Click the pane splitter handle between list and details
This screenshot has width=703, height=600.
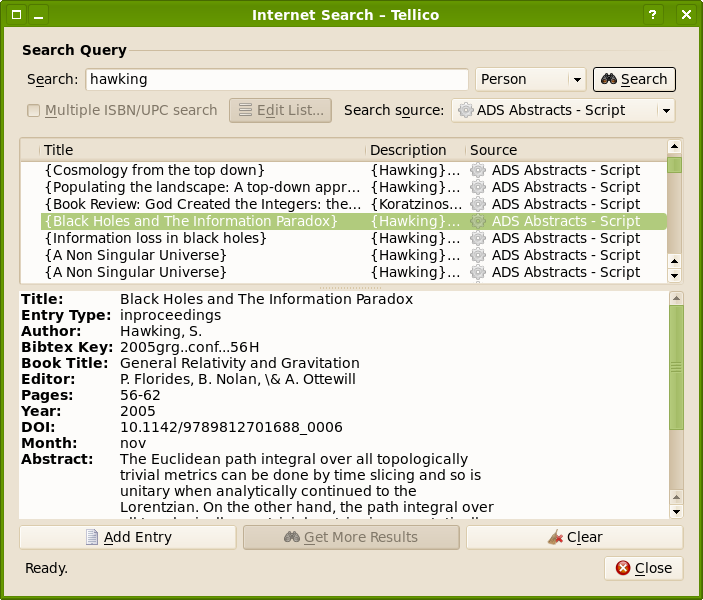(x=351, y=287)
